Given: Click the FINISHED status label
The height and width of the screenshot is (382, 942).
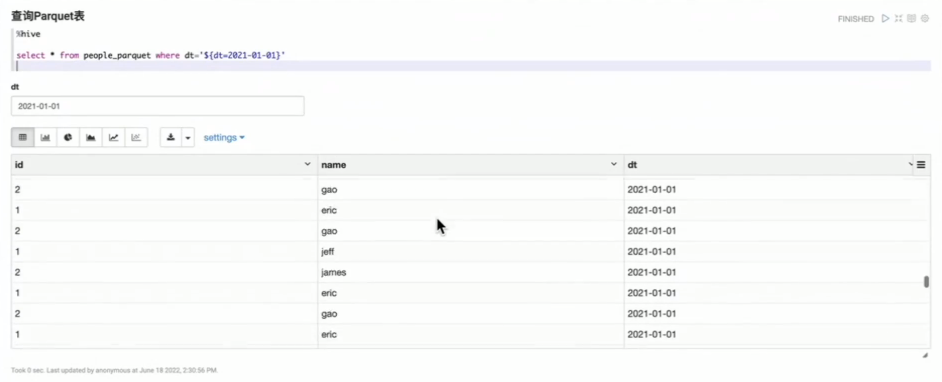Looking at the screenshot, I should pyautogui.click(x=855, y=19).
